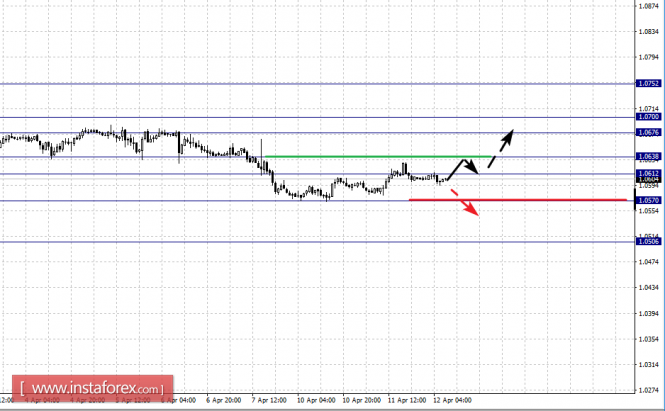The width and height of the screenshot is (665, 411).
Task: Click the 6 Apr 20:00 time marker
Action: click(x=224, y=400)
